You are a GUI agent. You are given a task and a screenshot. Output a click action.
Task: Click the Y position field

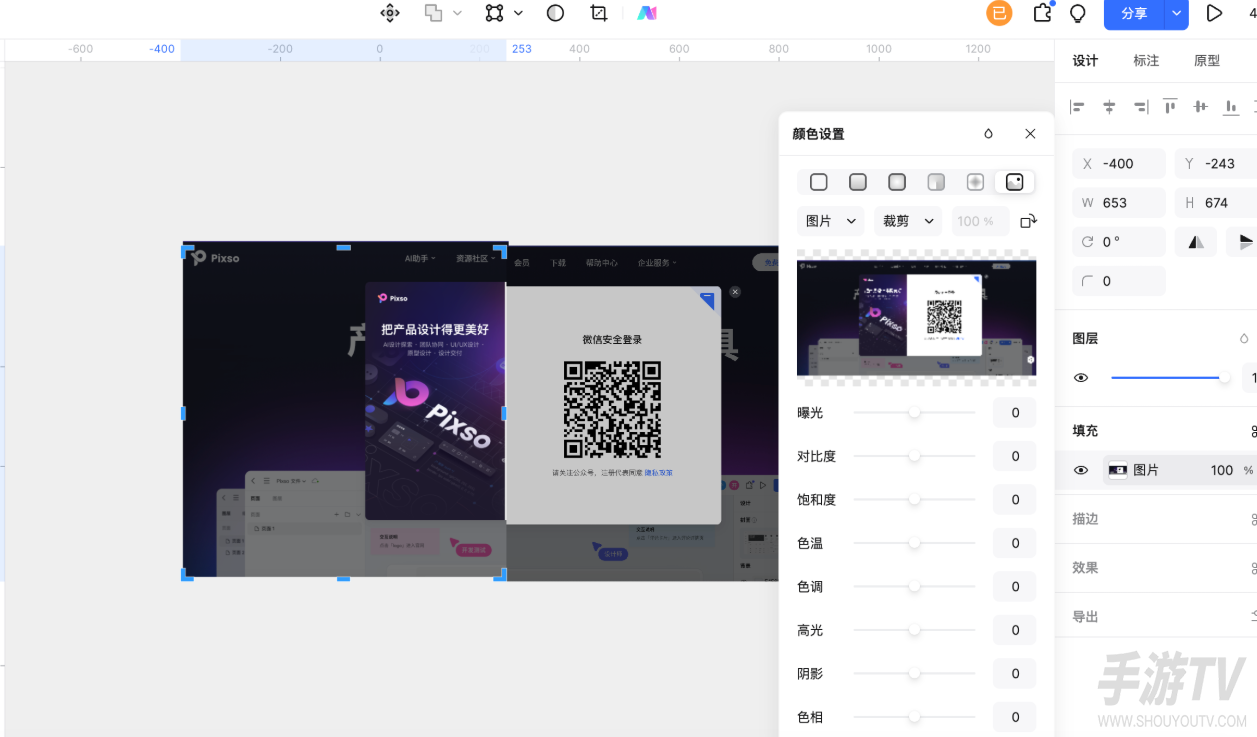click(1216, 163)
